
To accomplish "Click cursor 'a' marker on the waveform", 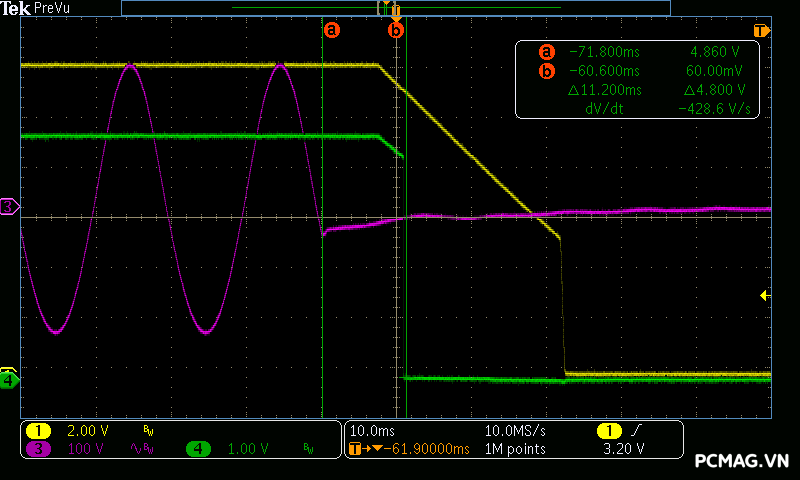I will click(332, 30).
